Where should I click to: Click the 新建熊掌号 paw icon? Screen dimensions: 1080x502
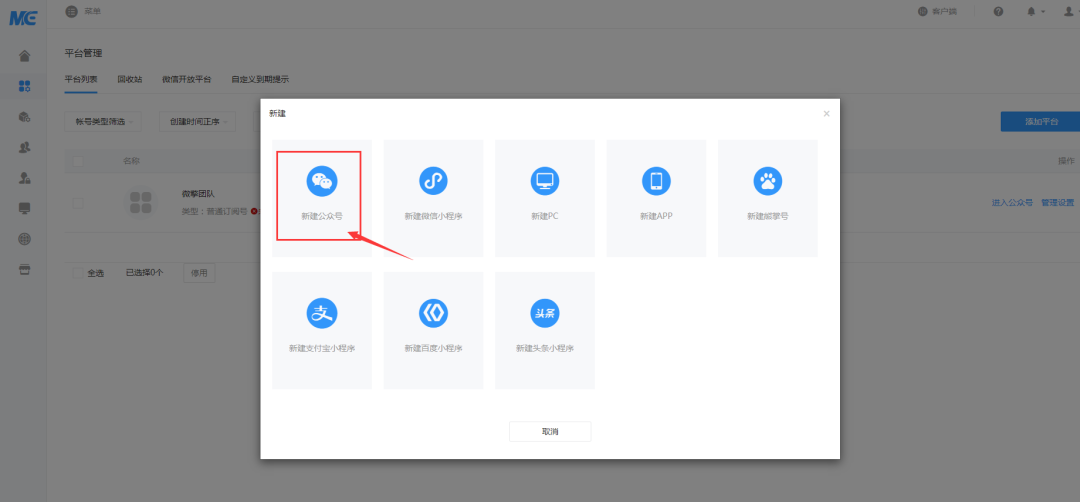[x=767, y=181]
